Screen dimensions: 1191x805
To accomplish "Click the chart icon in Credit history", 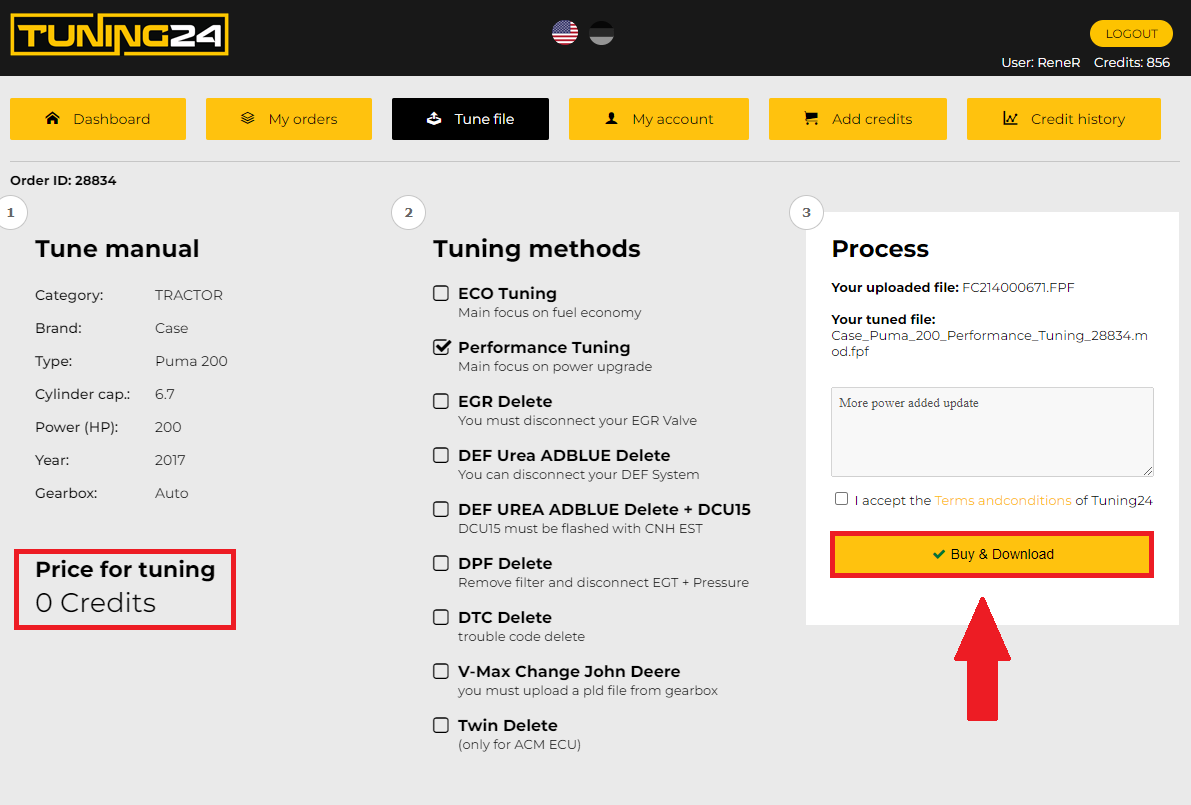I will coord(1010,118).
